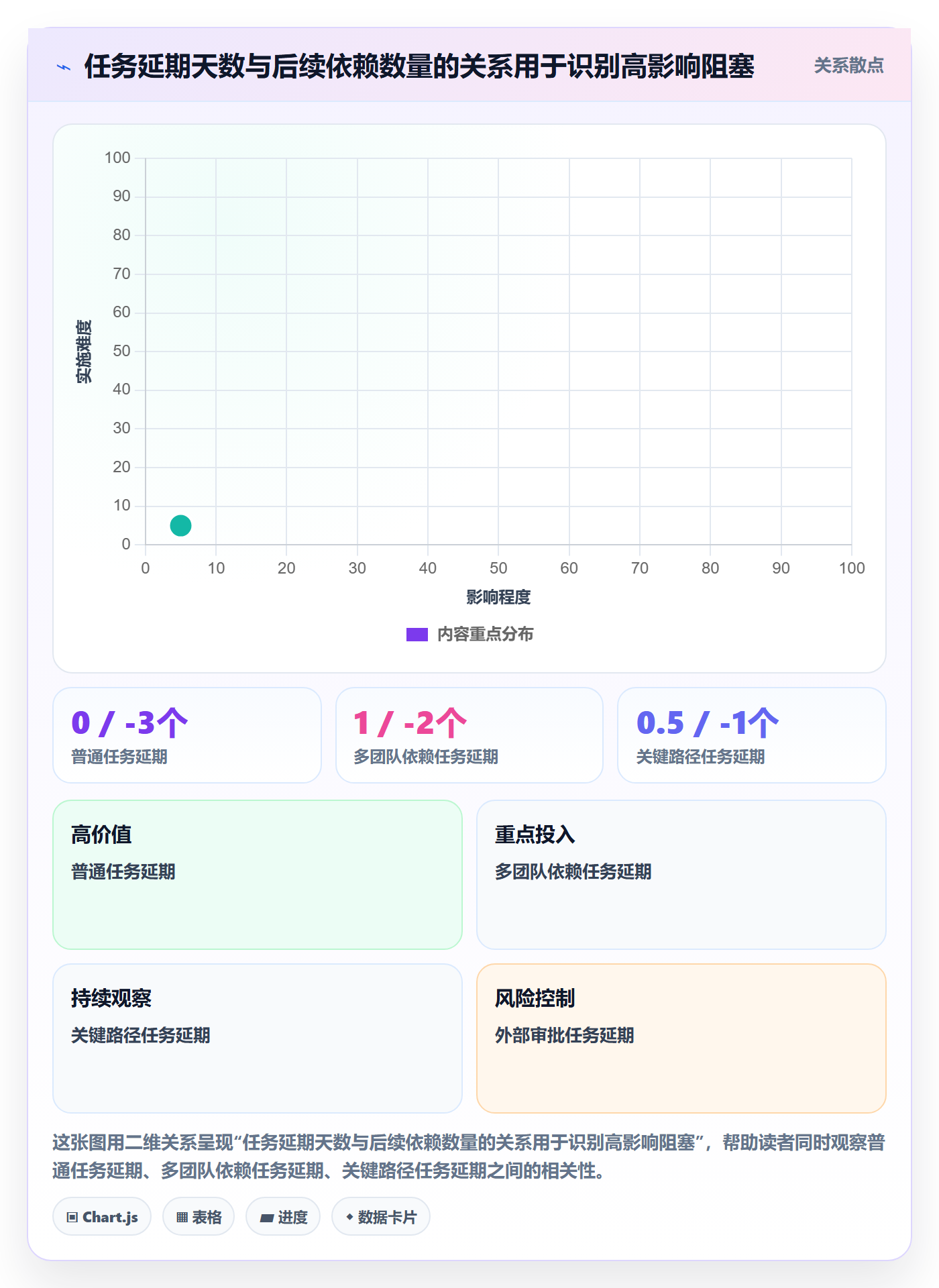The width and height of the screenshot is (939, 1288).
Task: Click the bar icon in 进度 chip
Action: pyautogui.click(x=266, y=1218)
